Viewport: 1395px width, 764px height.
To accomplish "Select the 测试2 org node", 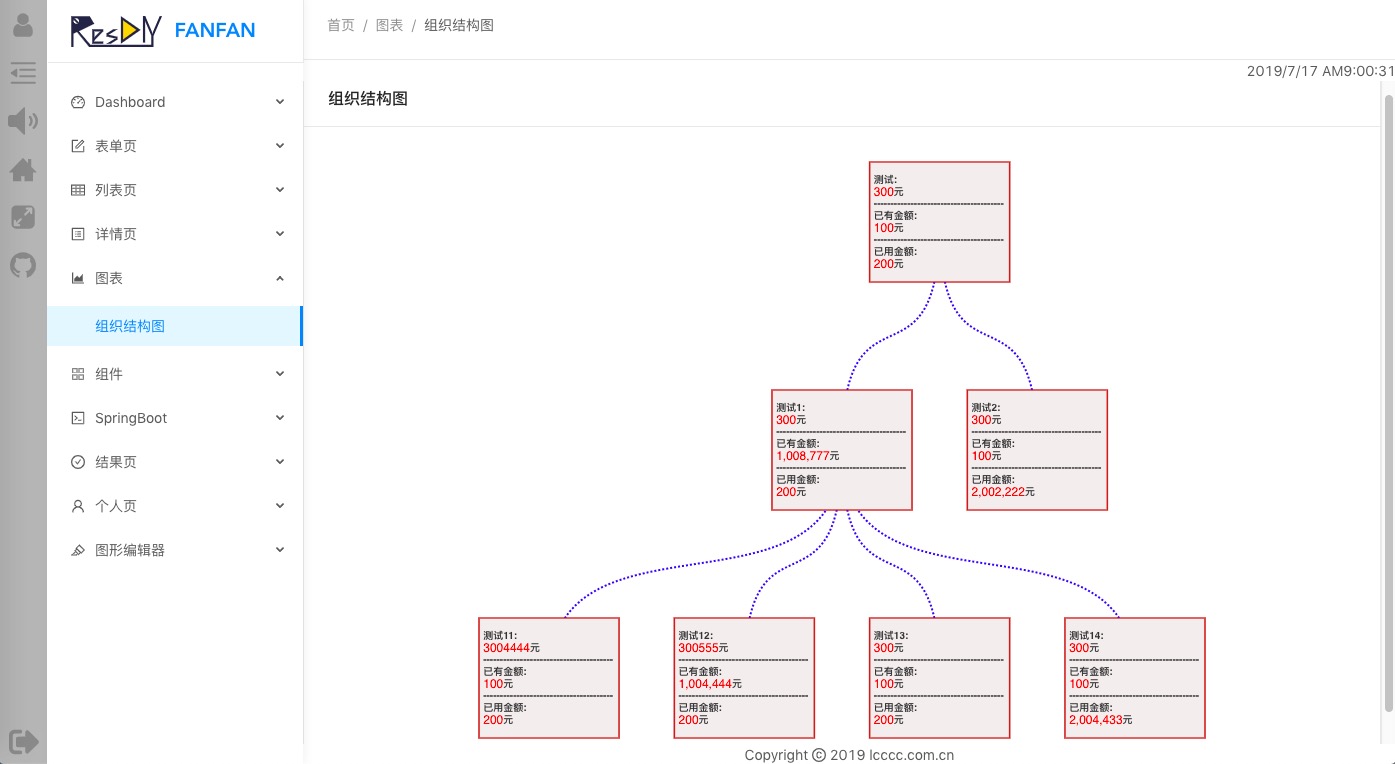I will click(1037, 450).
